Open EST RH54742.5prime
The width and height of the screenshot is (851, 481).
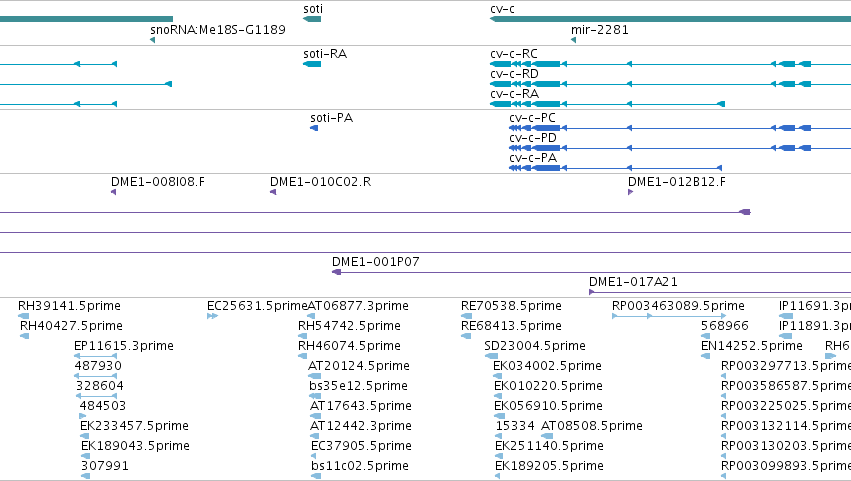tap(350, 326)
